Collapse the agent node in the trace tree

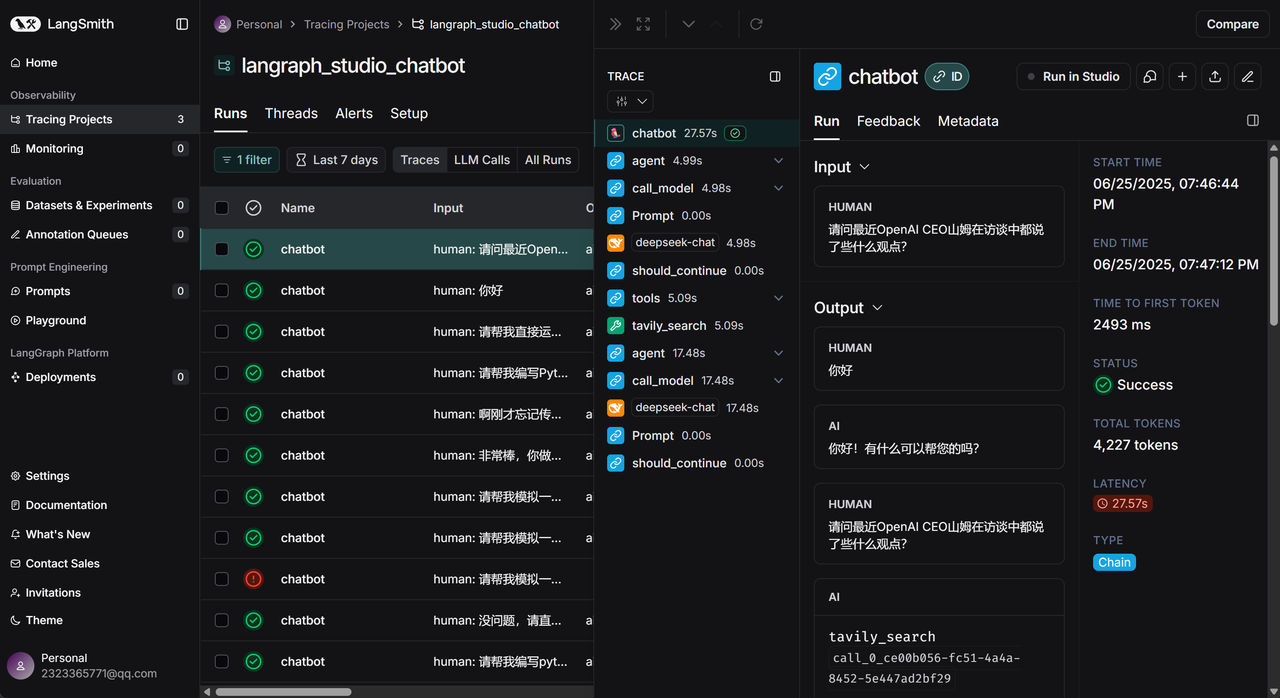tap(778, 160)
